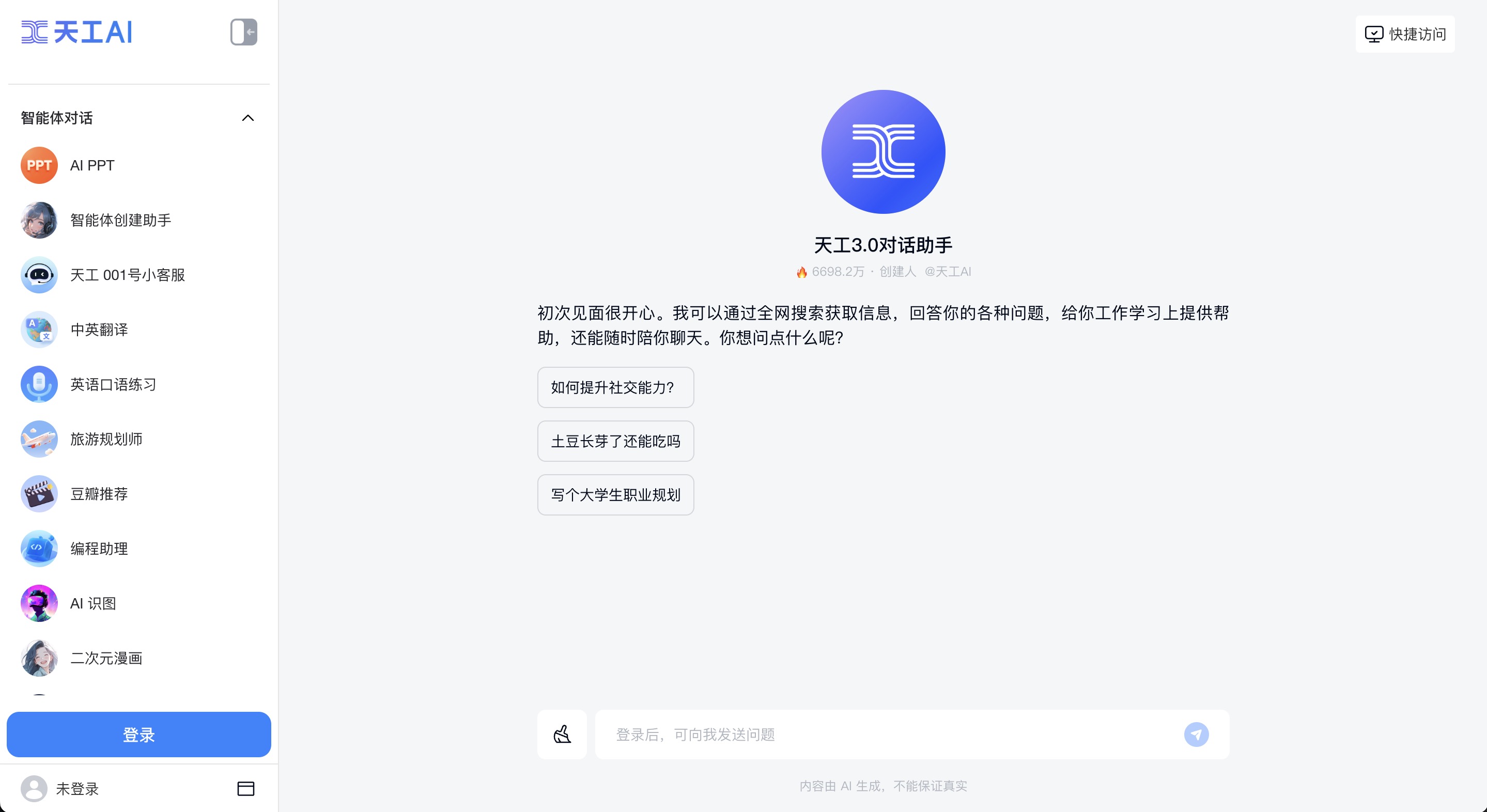This screenshot has height=812, width=1487.
Task: Click 内容由 AI 生成 disclaimer text
Action: point(883,786)
